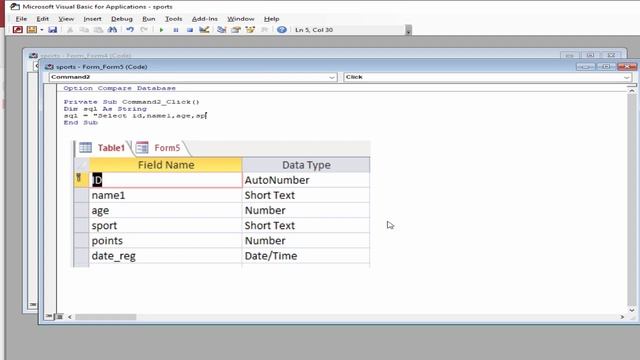Click the VBA application icon in title bar
Screen dimensions: 640x360
(x=15, y=7)
